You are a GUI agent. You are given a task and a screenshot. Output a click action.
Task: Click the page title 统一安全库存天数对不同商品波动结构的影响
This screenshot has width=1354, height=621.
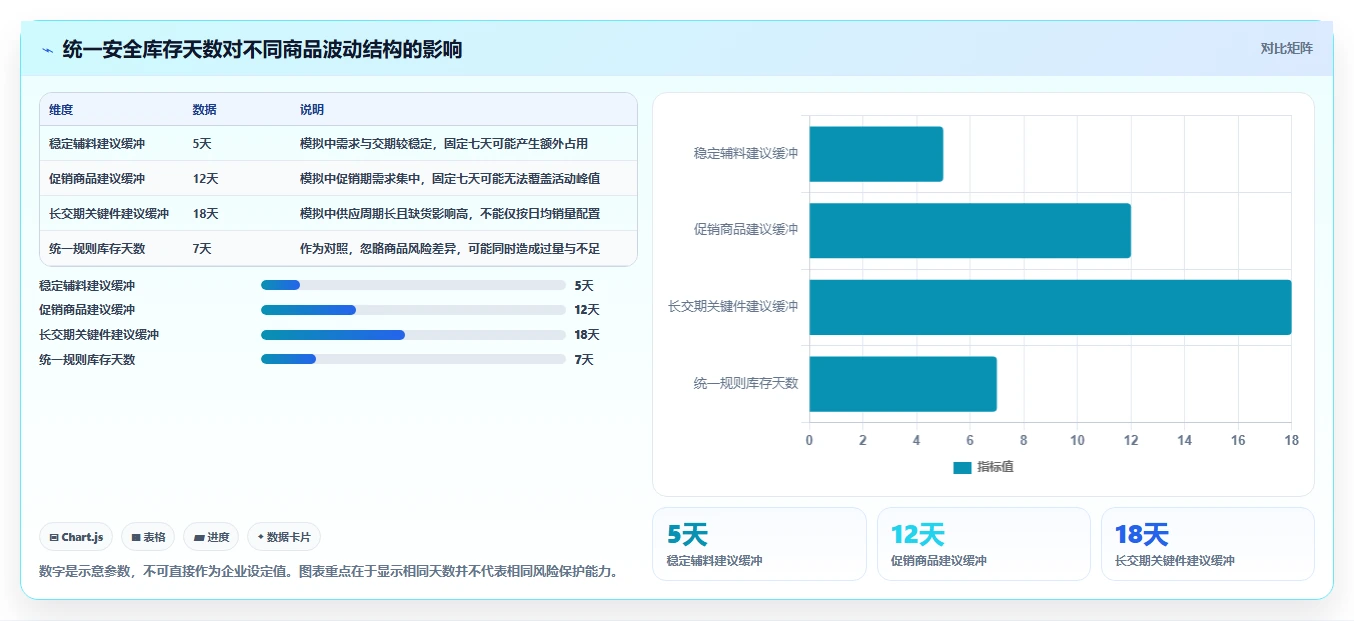[x=262, y=49]
